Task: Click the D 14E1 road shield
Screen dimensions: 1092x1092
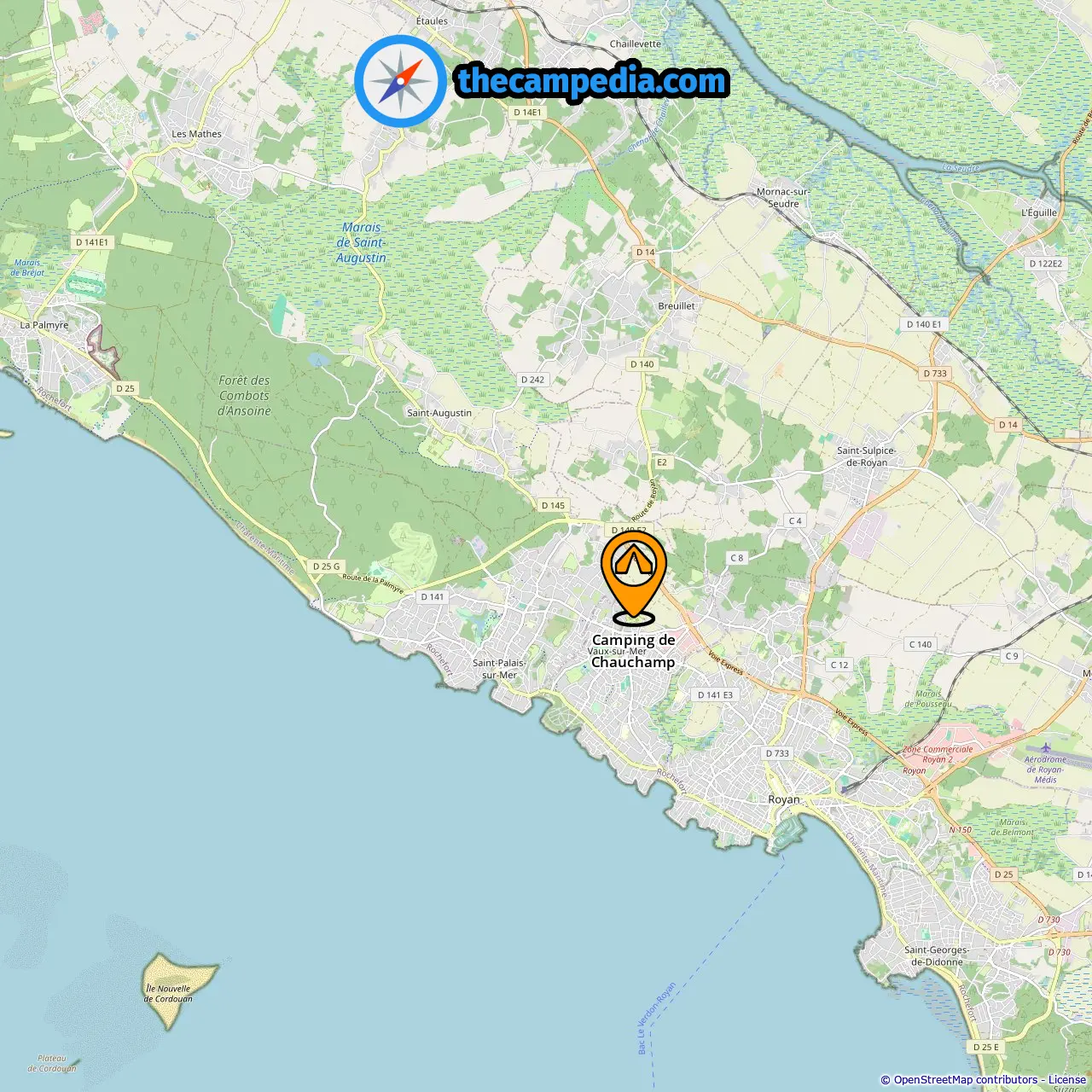Action: (x=527, y=112)
